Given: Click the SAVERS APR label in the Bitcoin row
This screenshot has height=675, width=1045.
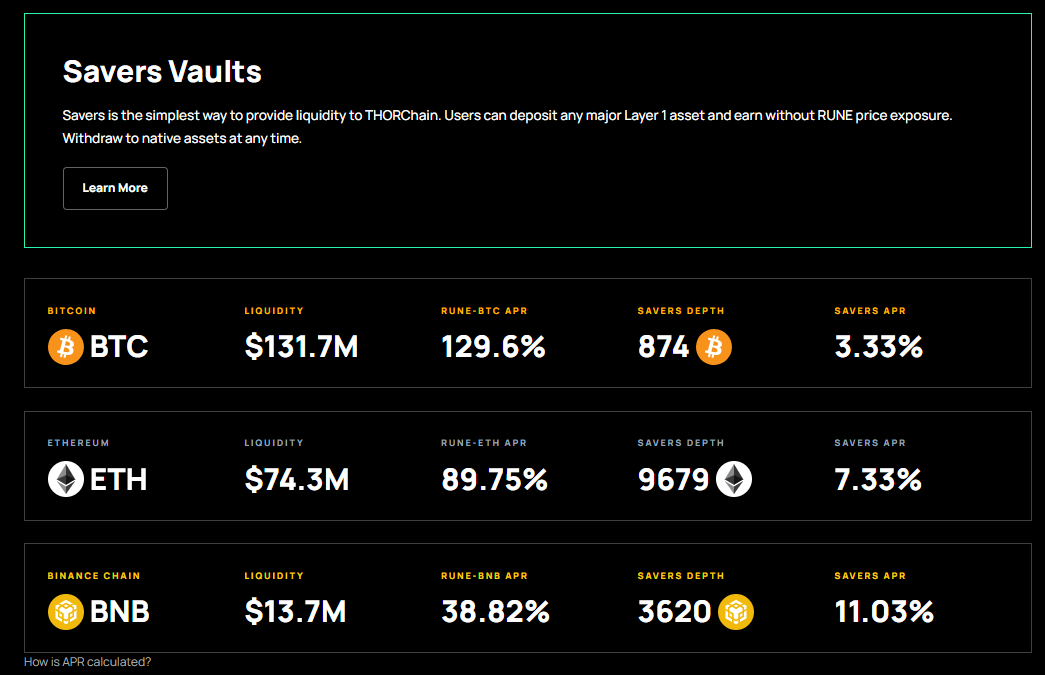Looking at the screenshot, I should coord(870,311).
